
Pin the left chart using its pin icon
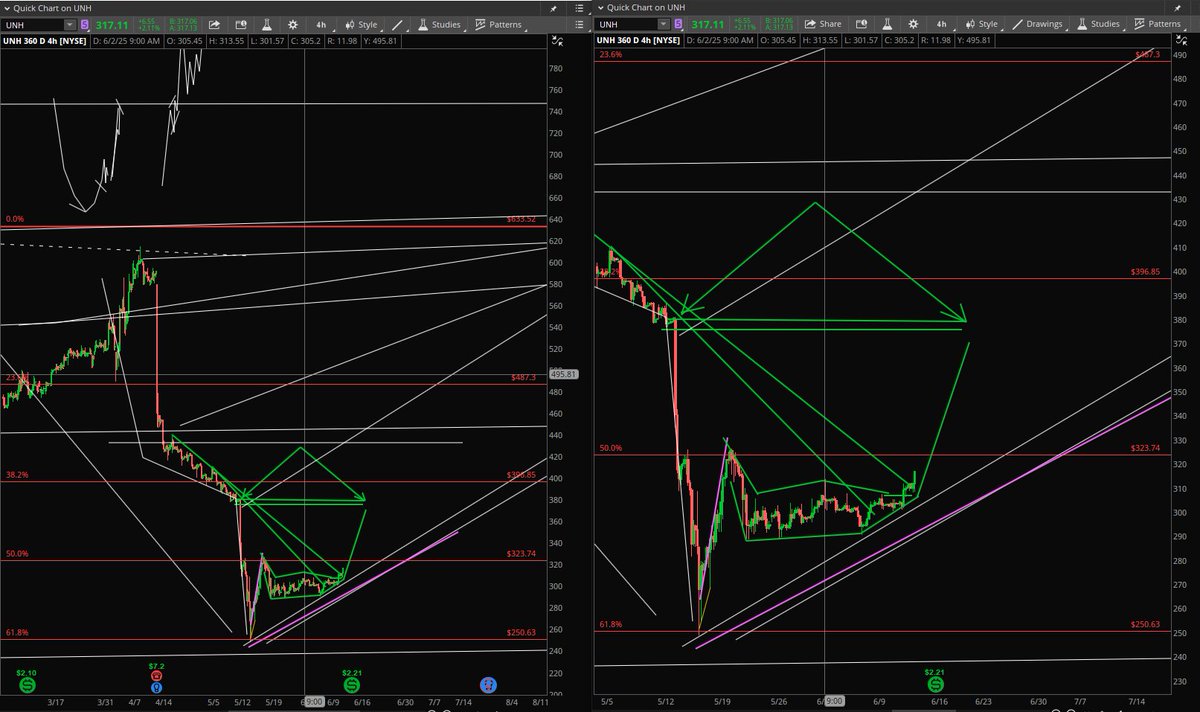[x=553, y=7]
